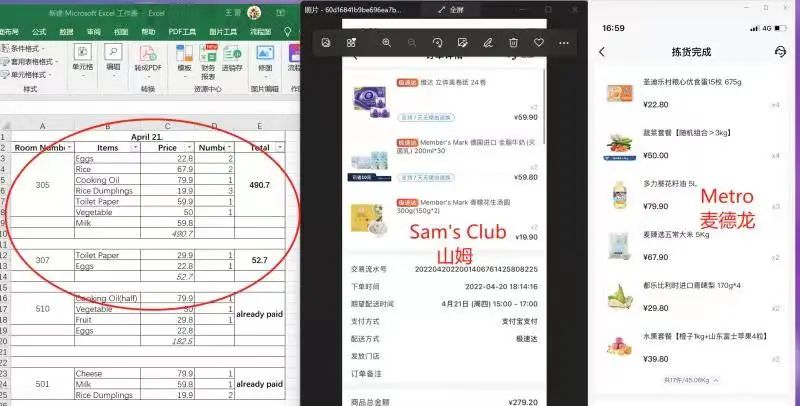This screenshot has height=406, width=800.
Task: Click the 麦德龙5L cooking oil product thumbnail
Action: point(622,195)
